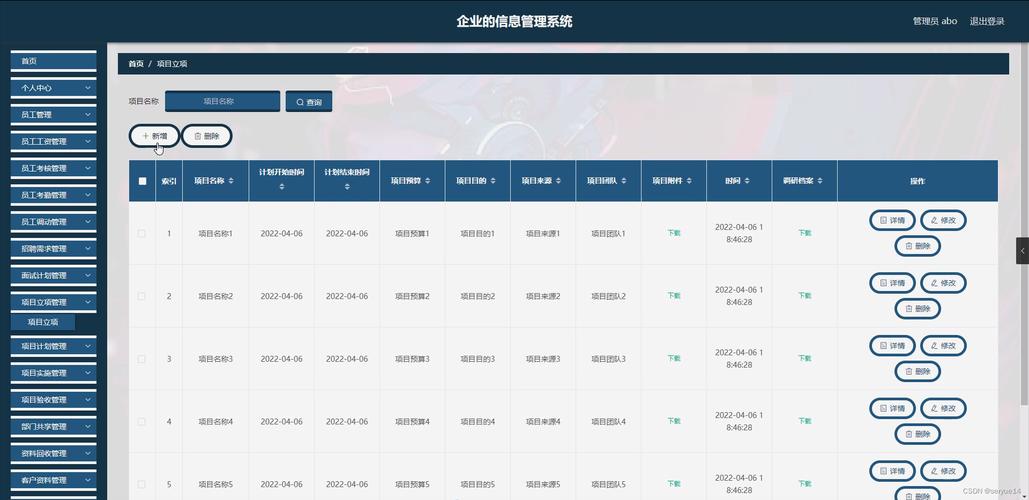The height and width of the screenshot is (500, 1029).
Task: Open 详情 for 项目名称2 row
Action: (892, 283)
